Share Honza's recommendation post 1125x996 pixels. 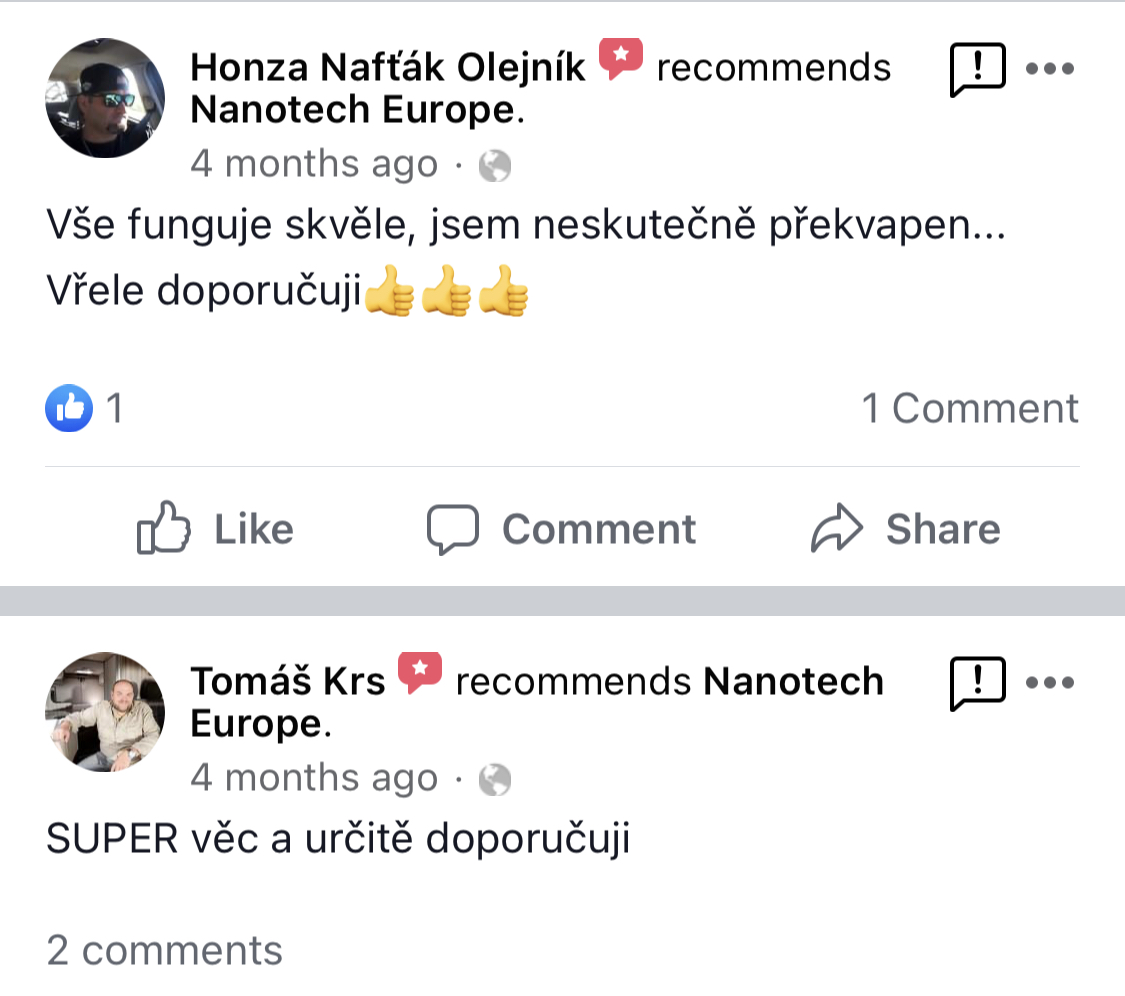point(905,529)
